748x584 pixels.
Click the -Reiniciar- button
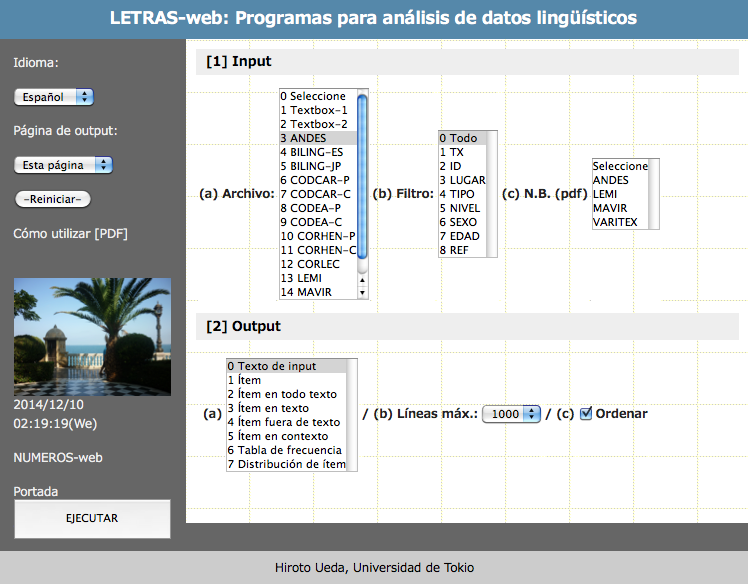(x=52, y=199)
